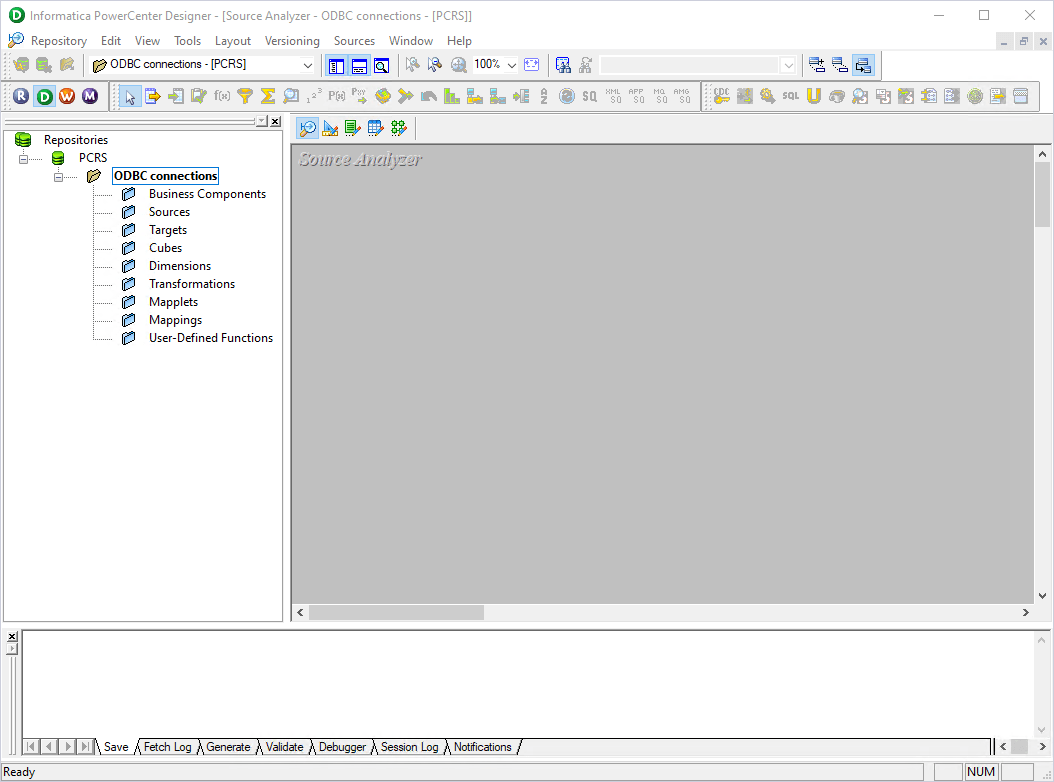Select the arrow pointer tool
The image size is (1054, 782).
tap(130, 97)
